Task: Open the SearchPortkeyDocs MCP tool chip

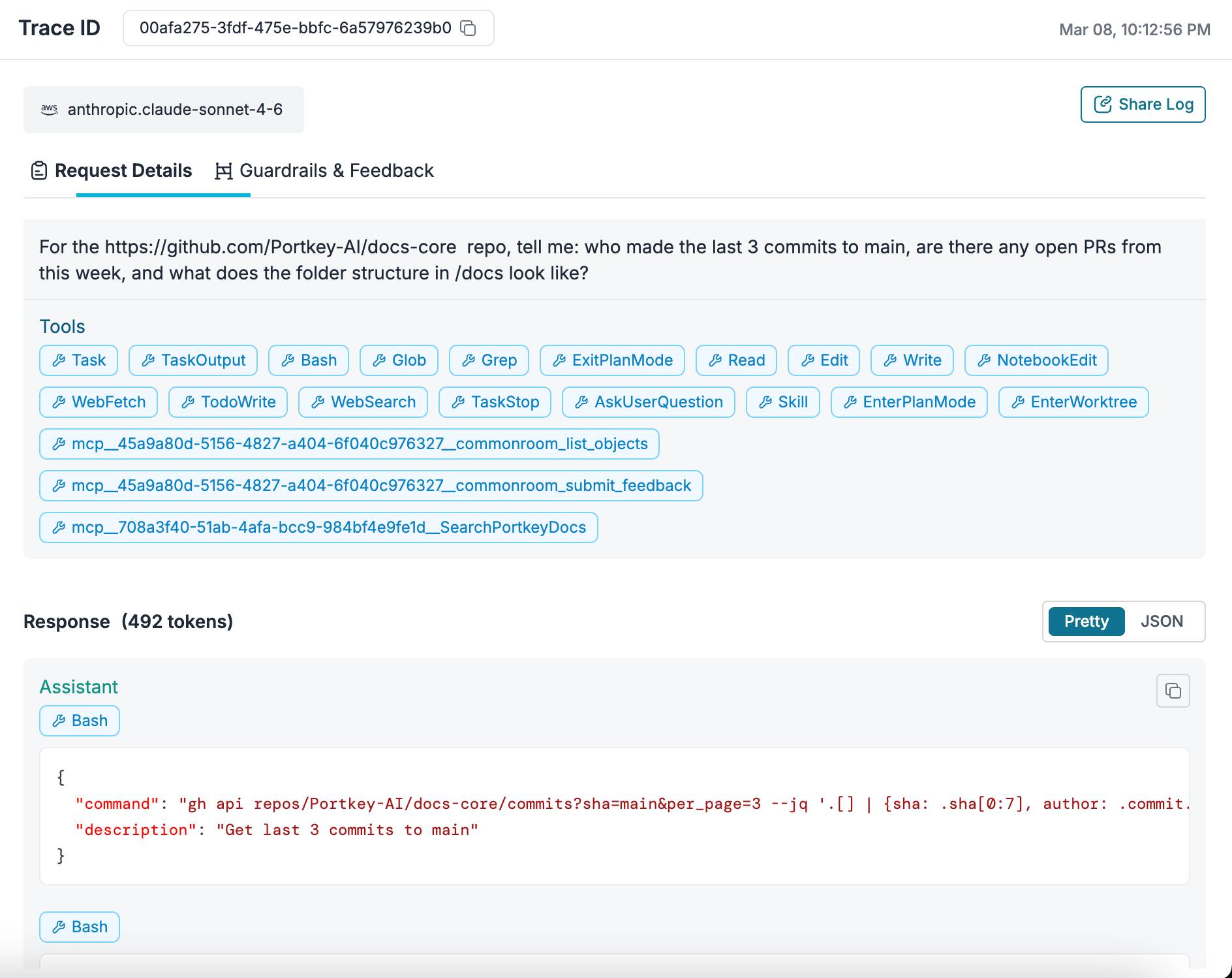Action: click(318, 528)
